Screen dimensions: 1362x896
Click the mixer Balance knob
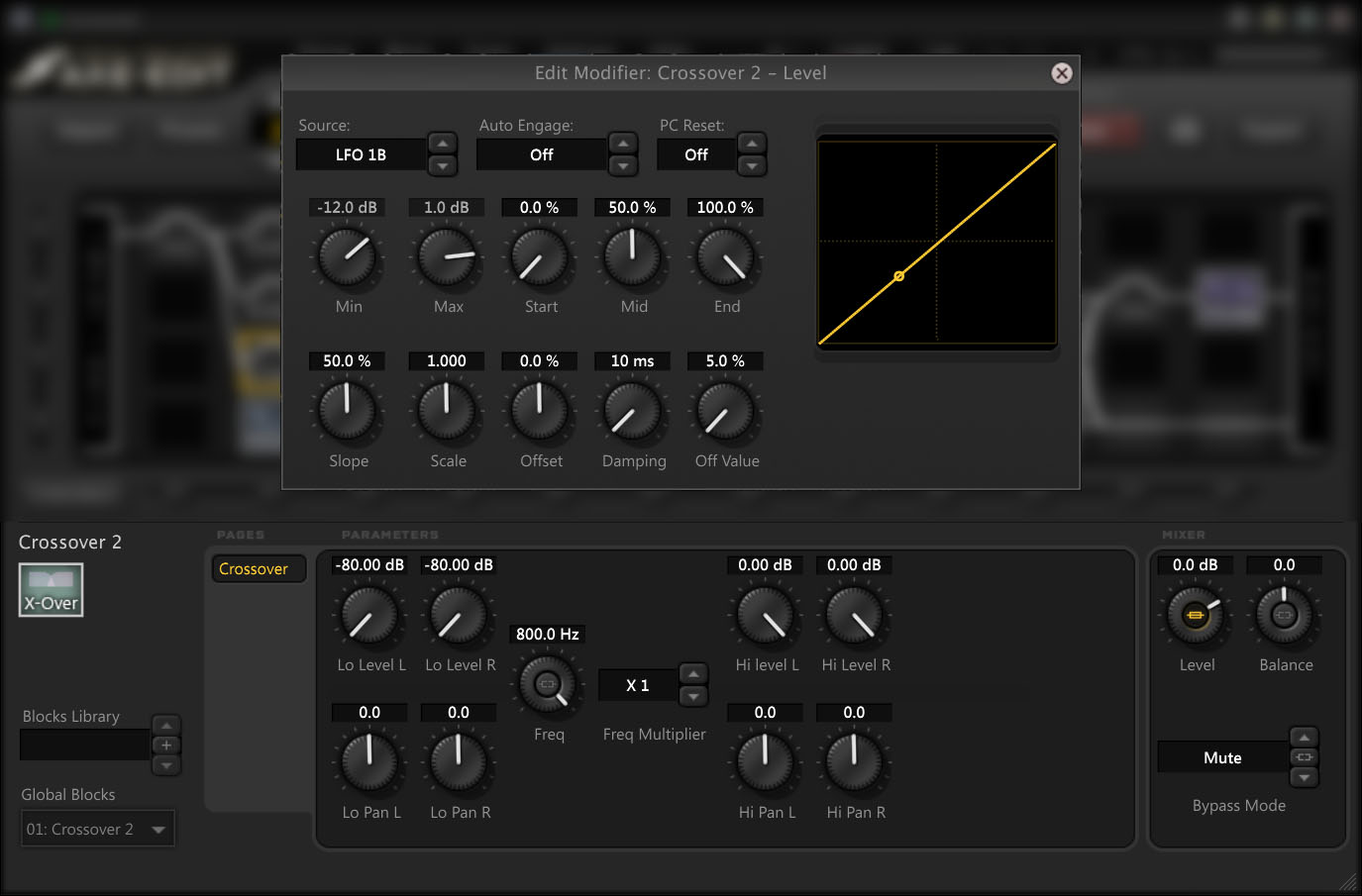pos(1284,615)
